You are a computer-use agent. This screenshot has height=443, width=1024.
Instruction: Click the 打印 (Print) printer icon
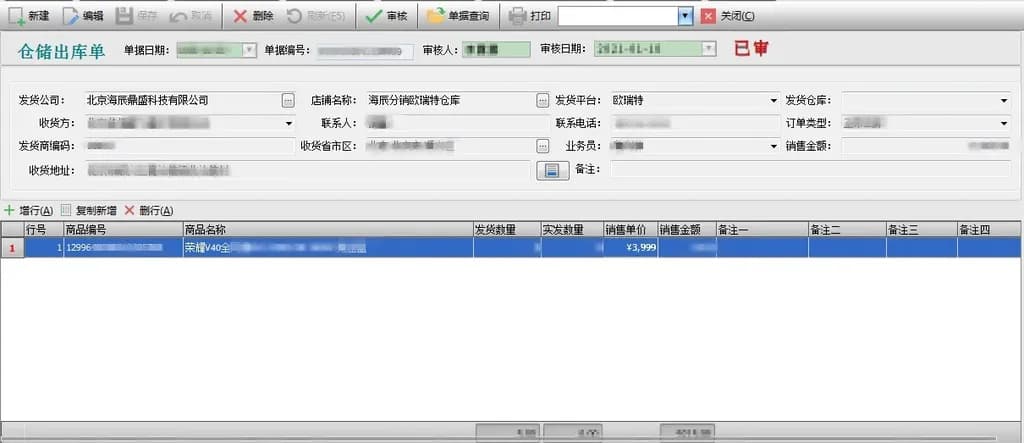pyautogui.click(x=517, y=16)
